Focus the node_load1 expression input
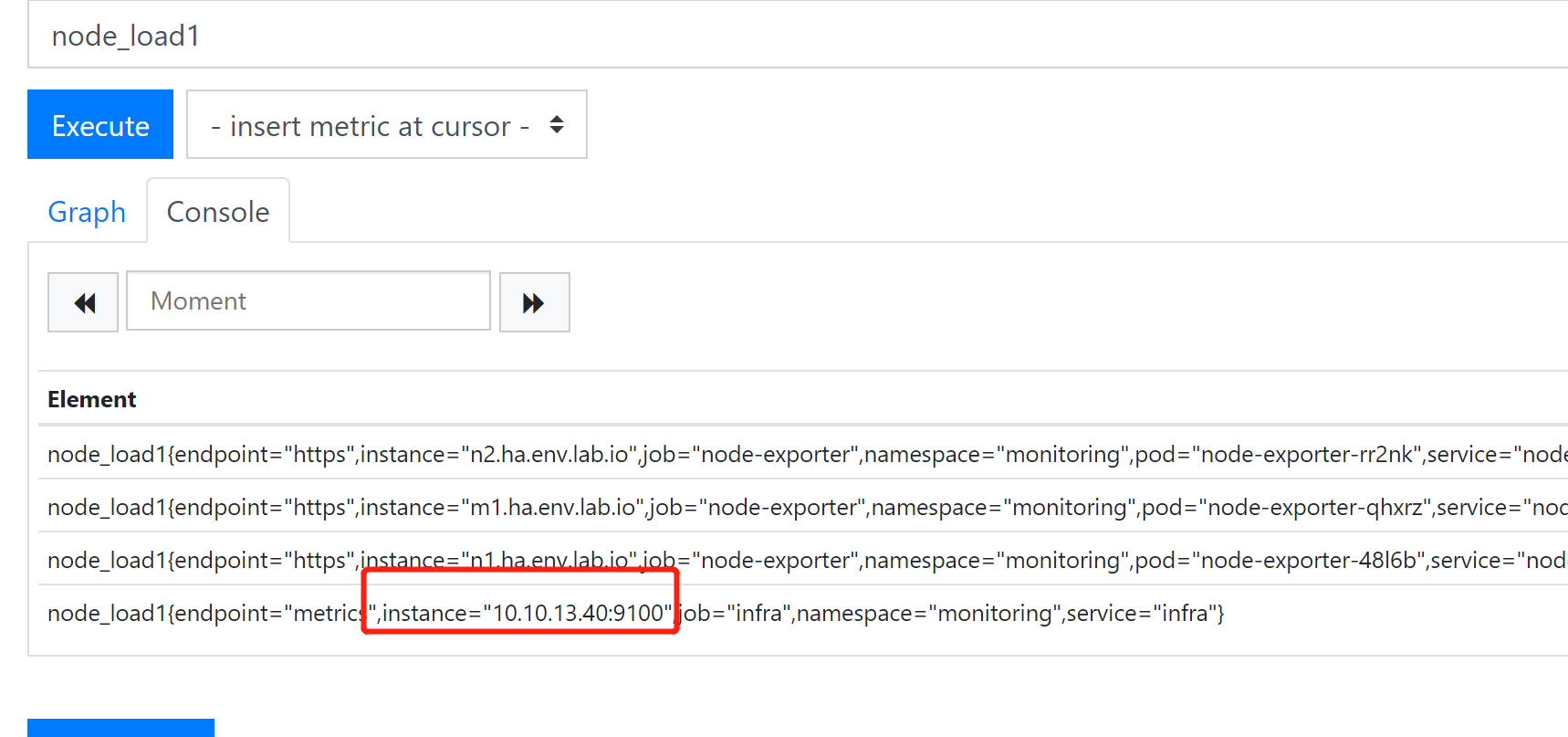 pyautogui.click(x=798, y=35)
